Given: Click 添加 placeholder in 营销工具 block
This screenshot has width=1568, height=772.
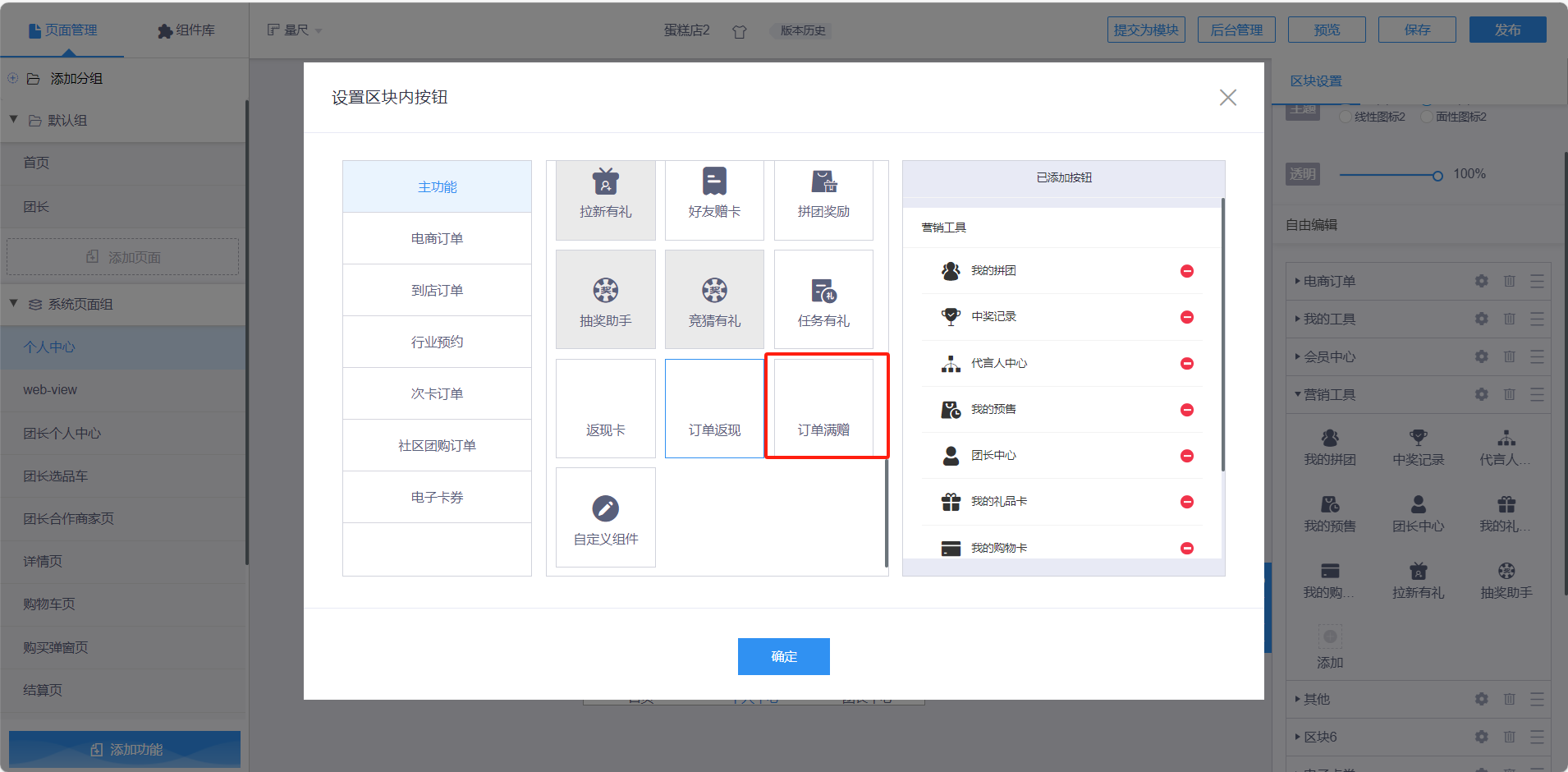Looking at the screenshot, I should tap(1330, 648).
